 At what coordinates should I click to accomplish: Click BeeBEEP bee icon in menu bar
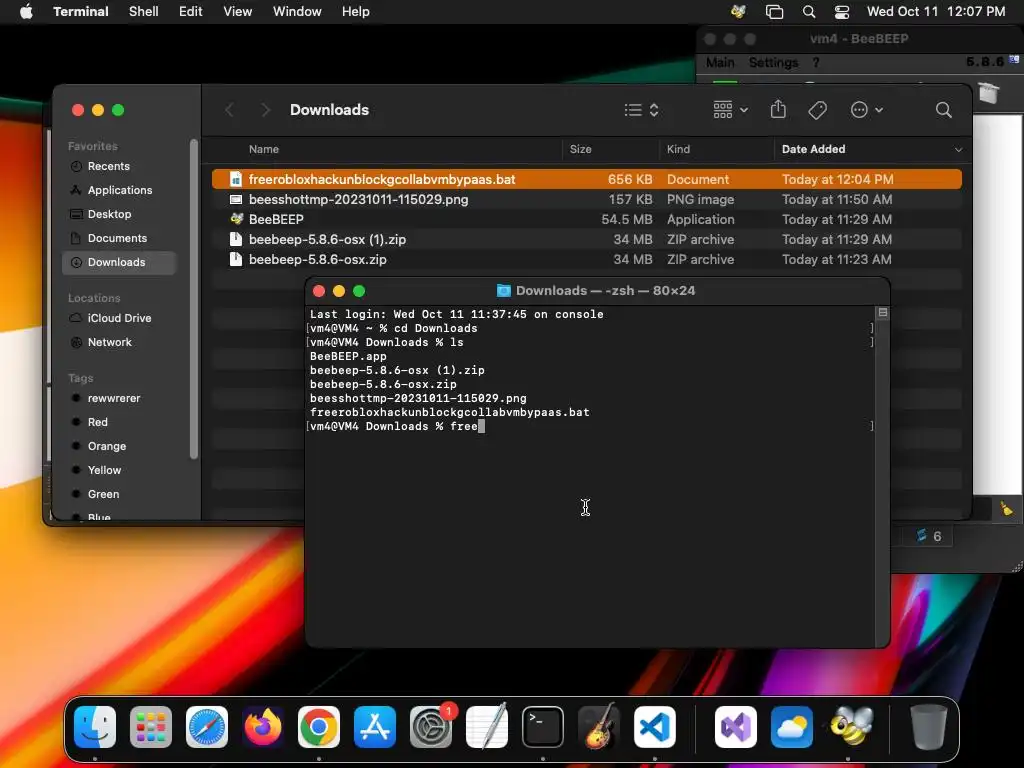tap(739, 12)
